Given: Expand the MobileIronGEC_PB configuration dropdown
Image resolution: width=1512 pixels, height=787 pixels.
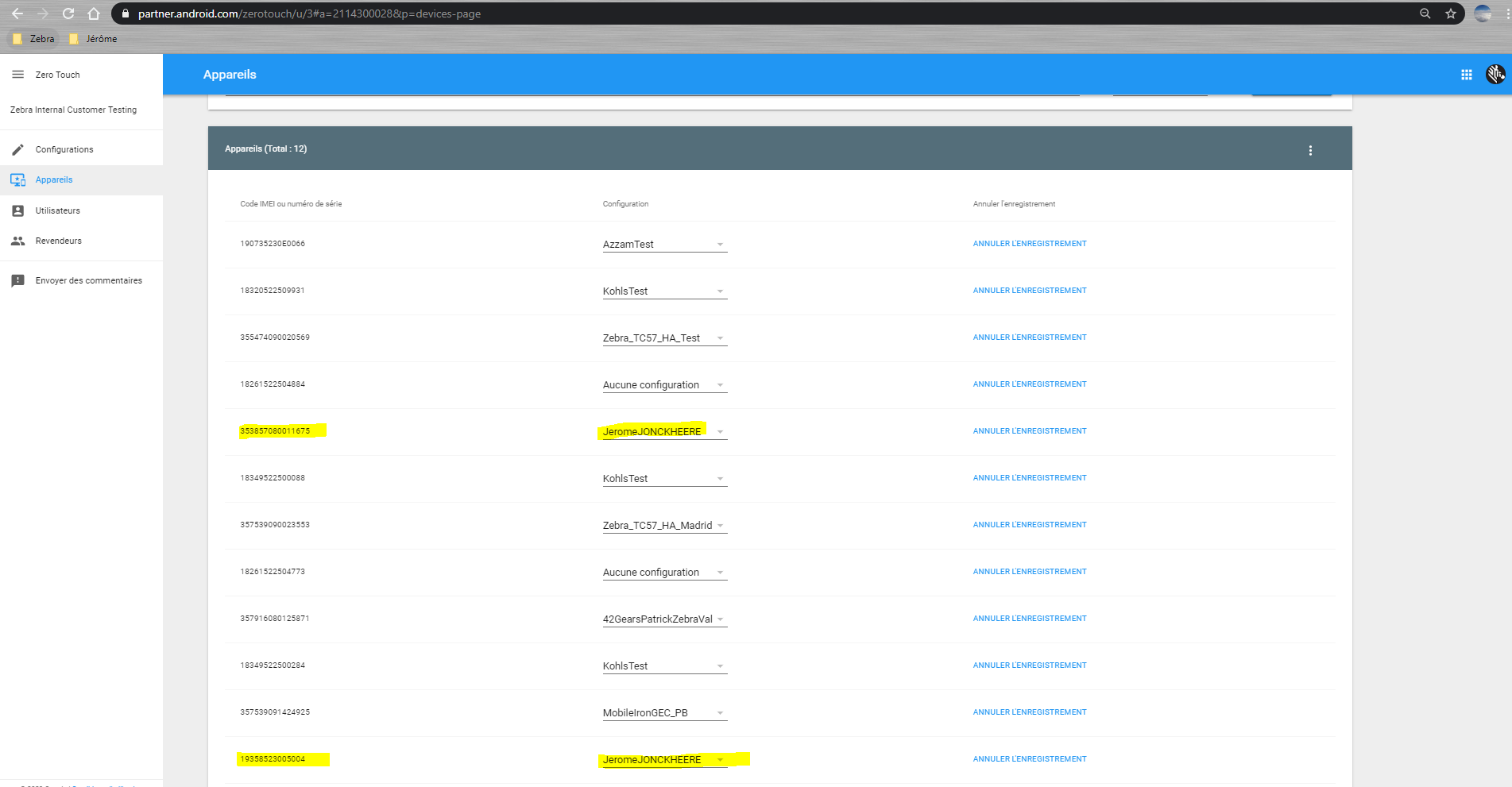Looking at the screenshot, I should 720,712.
